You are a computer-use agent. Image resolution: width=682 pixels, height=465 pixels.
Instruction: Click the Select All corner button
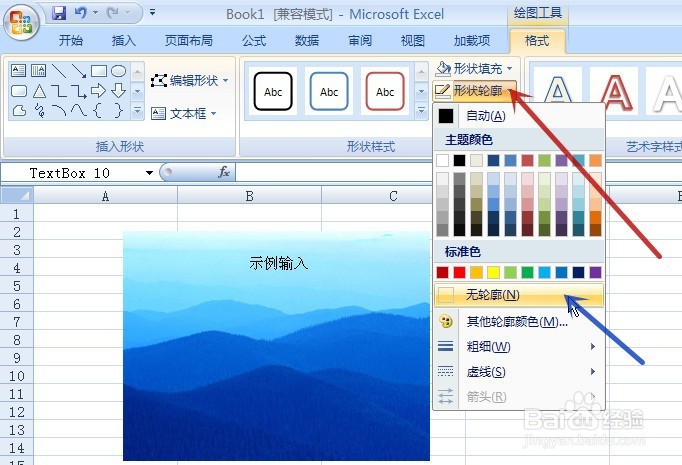(17, 195)
